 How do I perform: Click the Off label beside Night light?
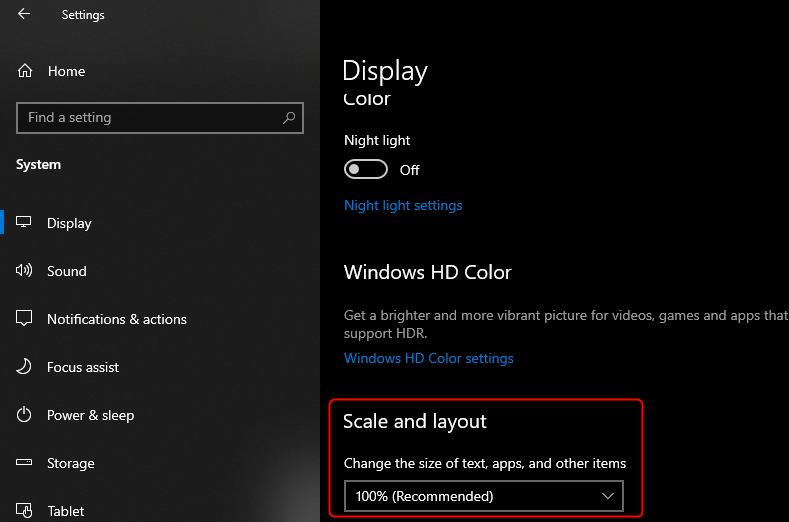tap(410, 170)
